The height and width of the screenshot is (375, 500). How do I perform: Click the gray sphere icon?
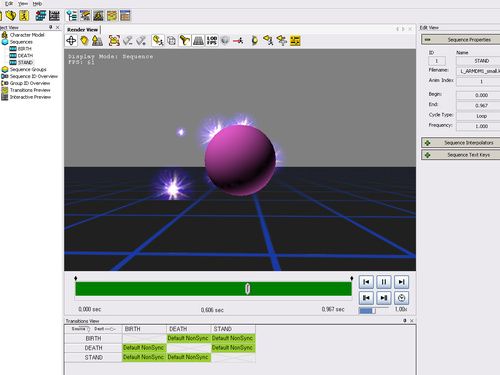click(x=225, y=41)
